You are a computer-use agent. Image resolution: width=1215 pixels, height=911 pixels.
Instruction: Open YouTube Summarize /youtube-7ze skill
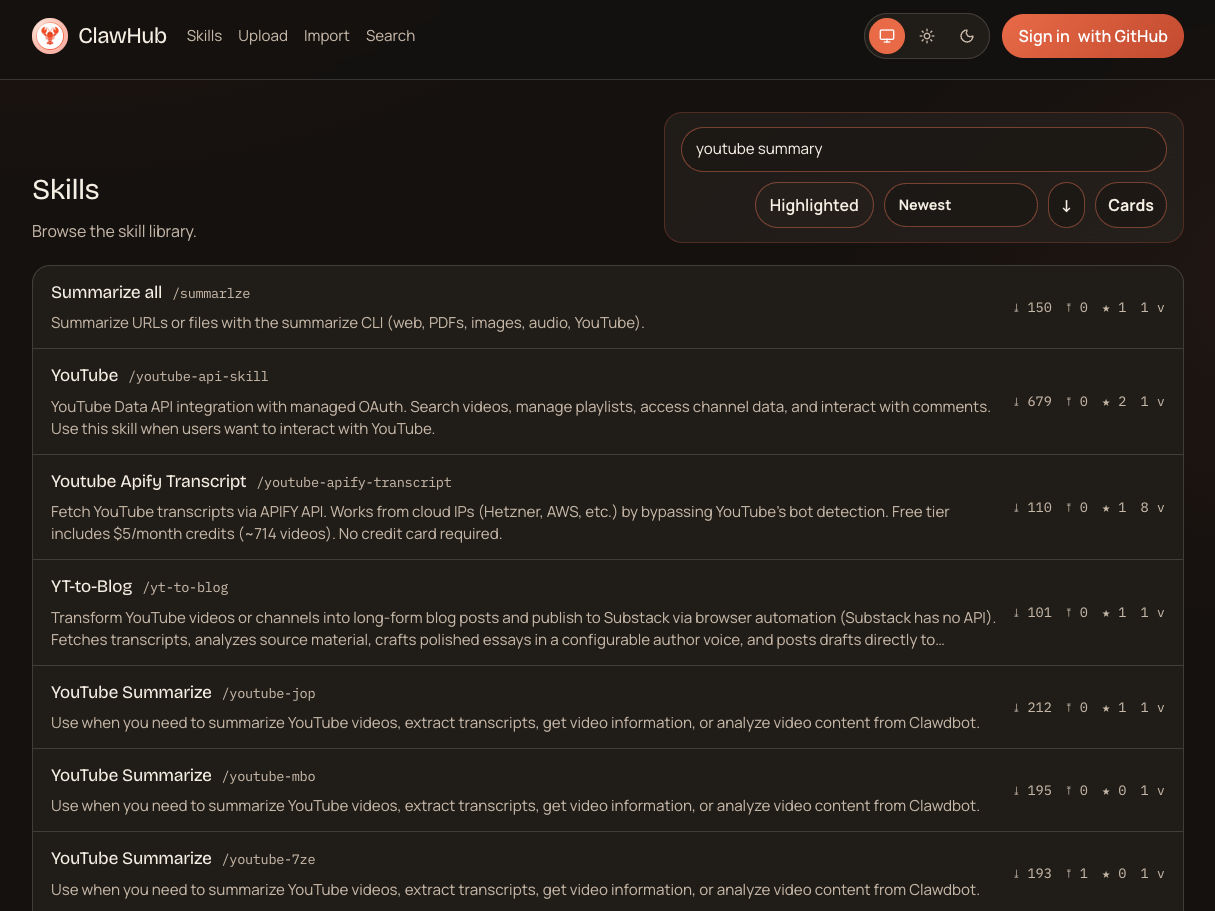point(608,873)
